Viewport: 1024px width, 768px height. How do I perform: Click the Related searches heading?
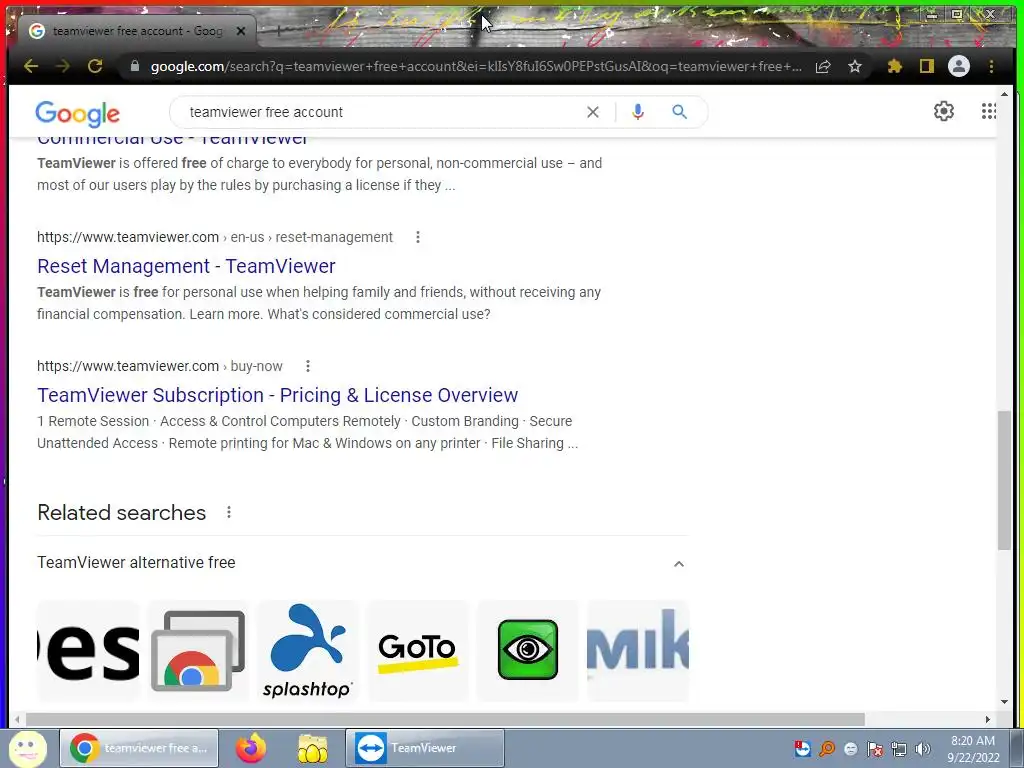pos(121,513)
